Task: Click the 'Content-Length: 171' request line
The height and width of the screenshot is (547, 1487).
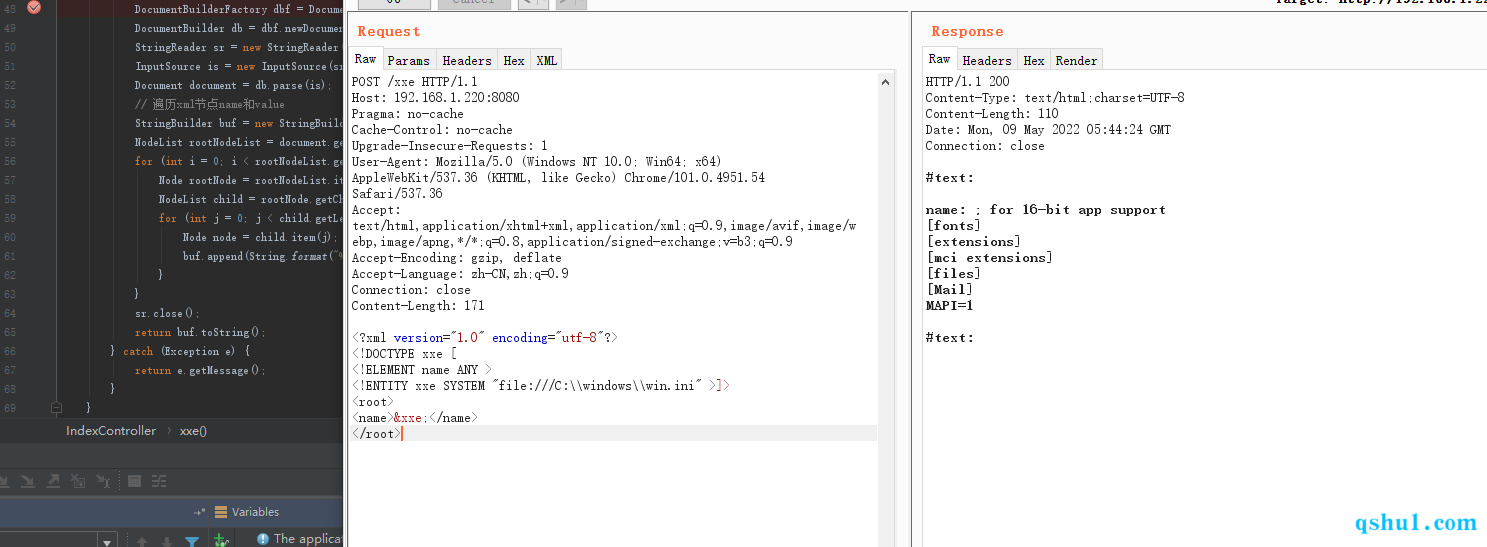Action: (417, 306)
